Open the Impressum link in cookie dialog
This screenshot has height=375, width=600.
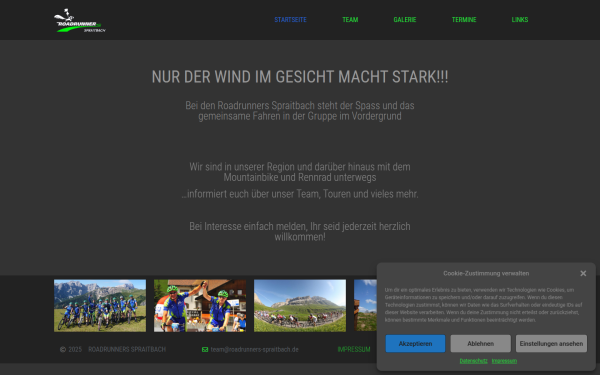click(x=504, y=361)
